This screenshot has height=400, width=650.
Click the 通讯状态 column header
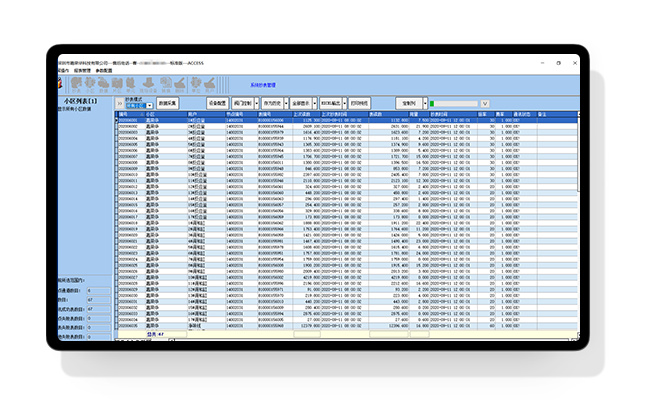[525, 114]
